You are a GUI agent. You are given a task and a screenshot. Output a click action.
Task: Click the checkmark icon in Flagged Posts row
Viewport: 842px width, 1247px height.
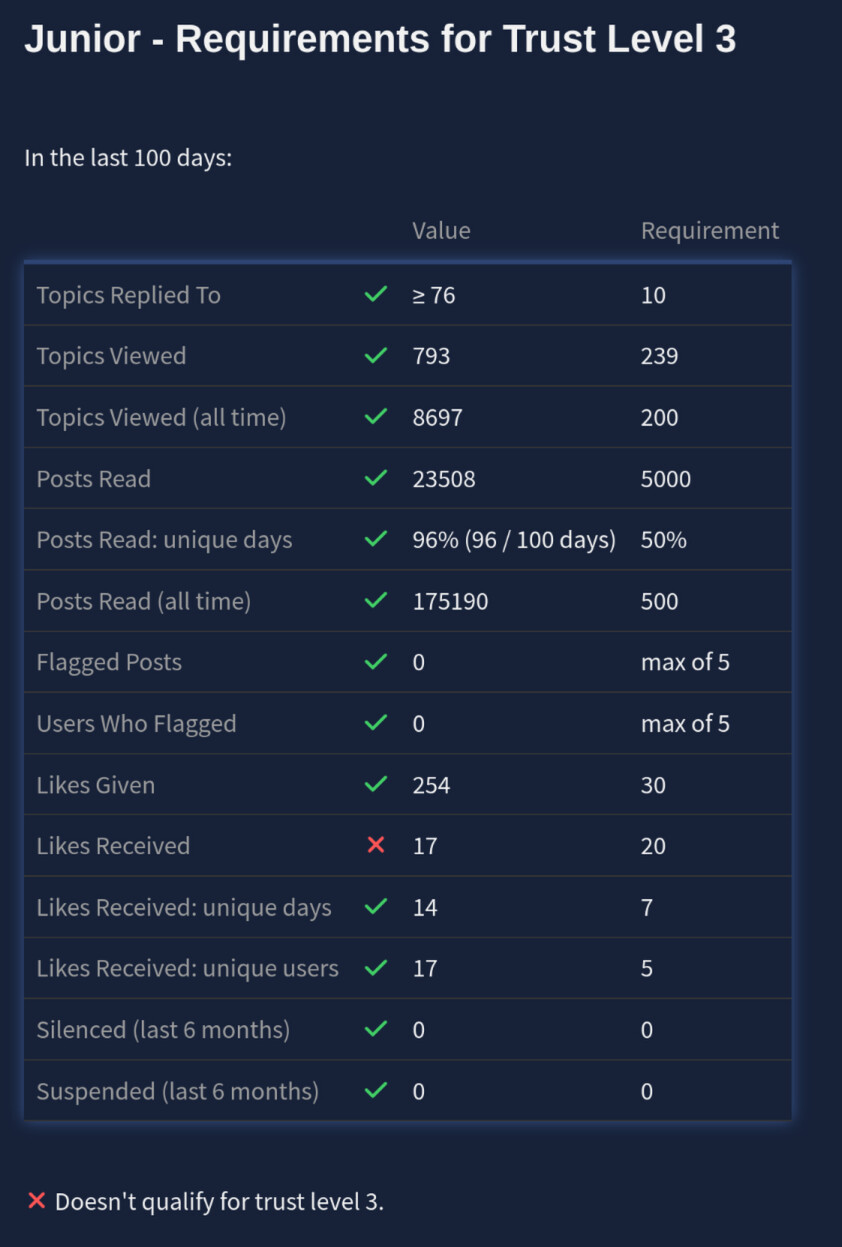[x=376, y=662]
